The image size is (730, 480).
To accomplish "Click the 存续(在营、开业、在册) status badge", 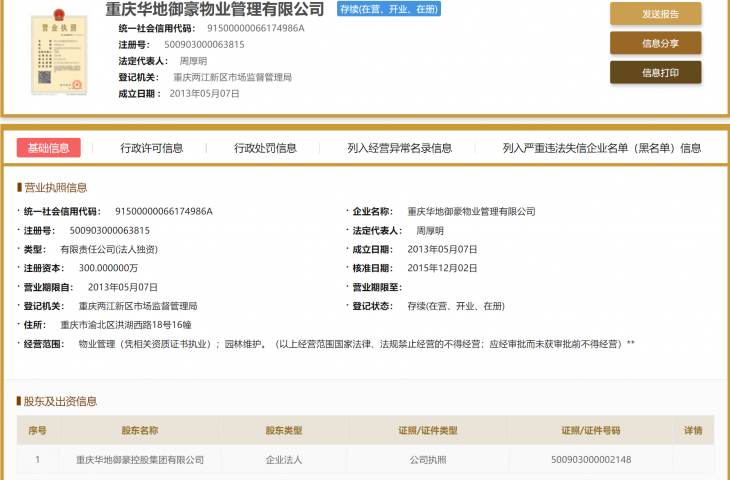I will tap(389, 9).
